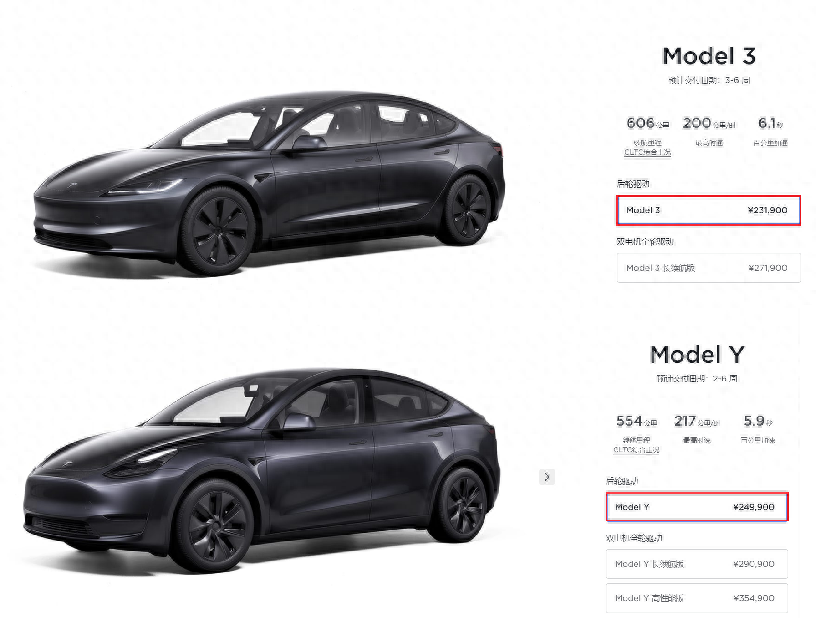Choose Model Y performance at ¥354,900
This screenshot has width=817, height=618.
tap(697, 598)
